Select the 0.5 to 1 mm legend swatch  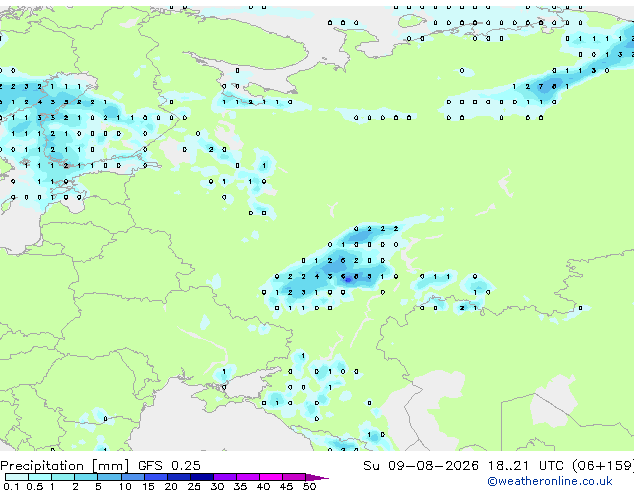click(x=40, y=477)
